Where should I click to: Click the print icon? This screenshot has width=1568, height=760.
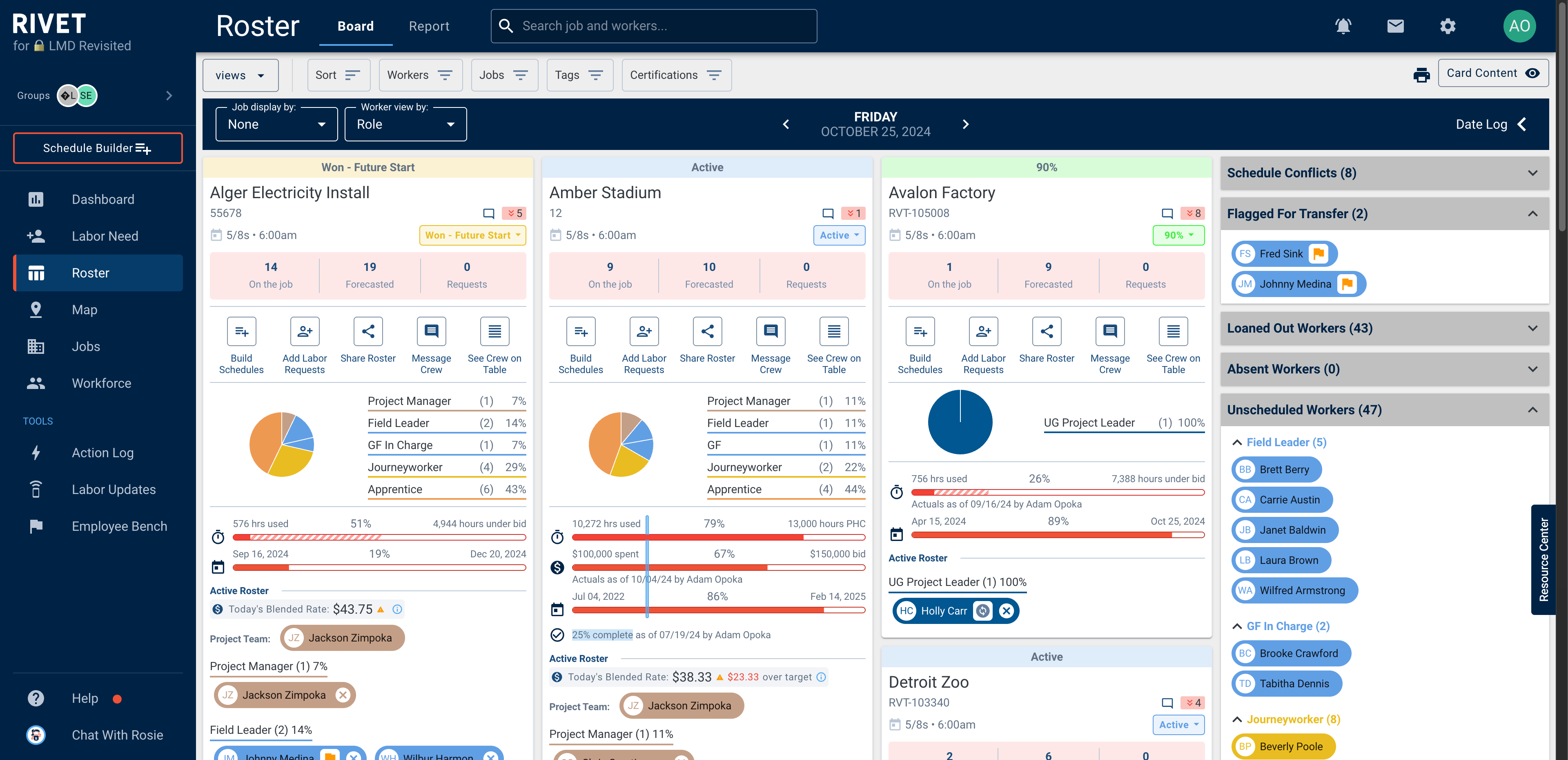1421,74
